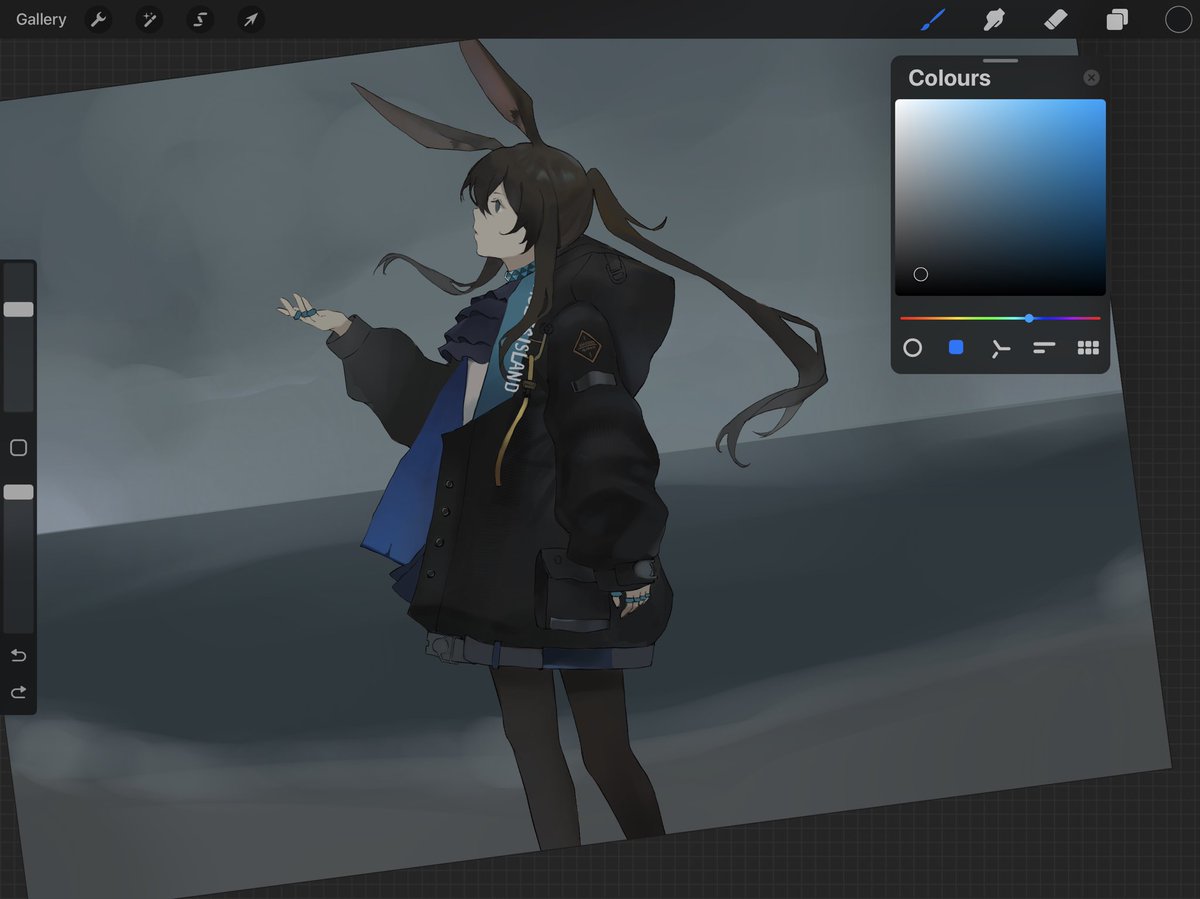Image resolution: width=1200 pixels, height=899 pixels.
Task: Close the Colours panel
Action: tap(1091, 77)
